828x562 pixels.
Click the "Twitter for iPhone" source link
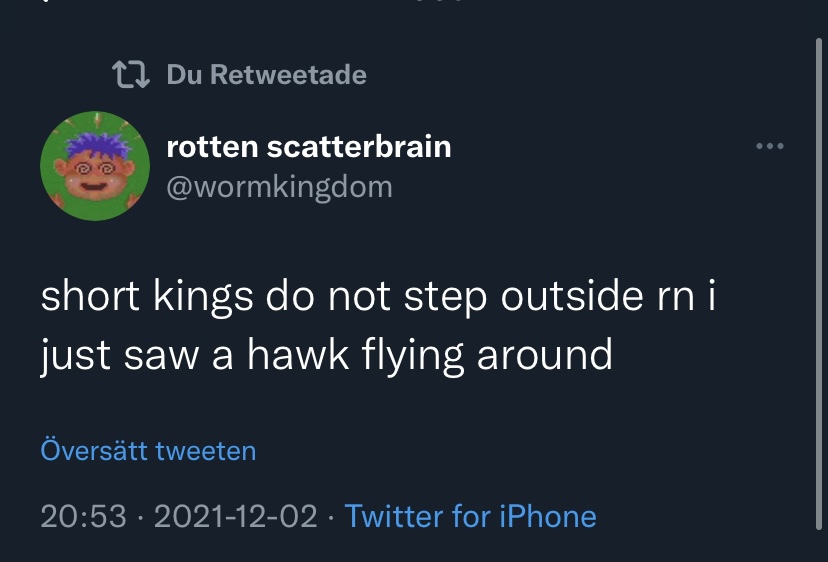click(x=470, y=516)
